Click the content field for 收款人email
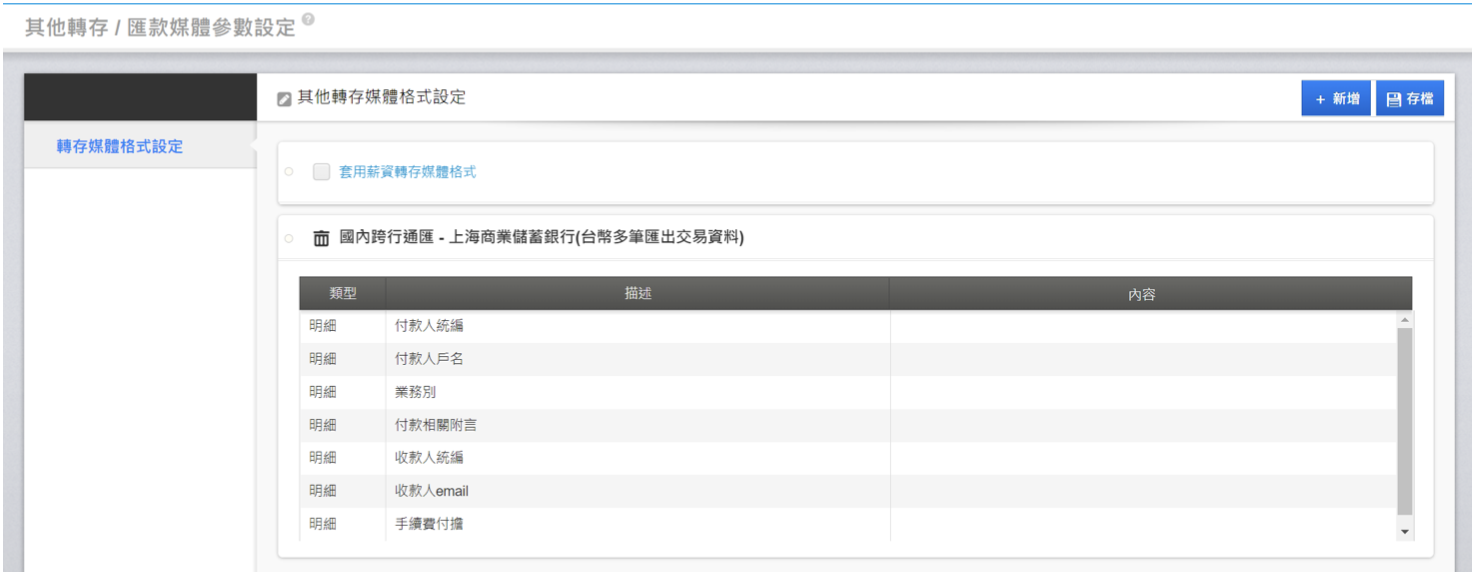The image size is (1472, 572). (x=1142, y=491)
